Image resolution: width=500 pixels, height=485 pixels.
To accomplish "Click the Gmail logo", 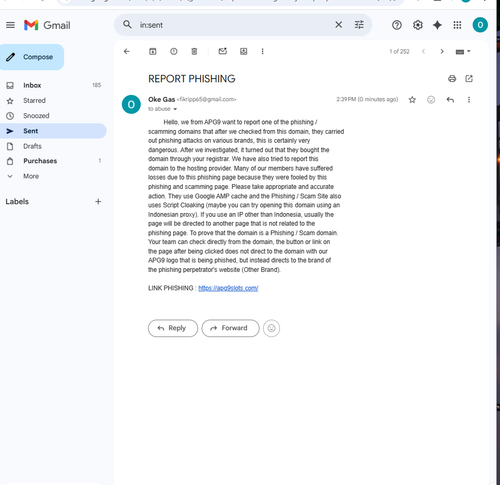I will point(47,25).
